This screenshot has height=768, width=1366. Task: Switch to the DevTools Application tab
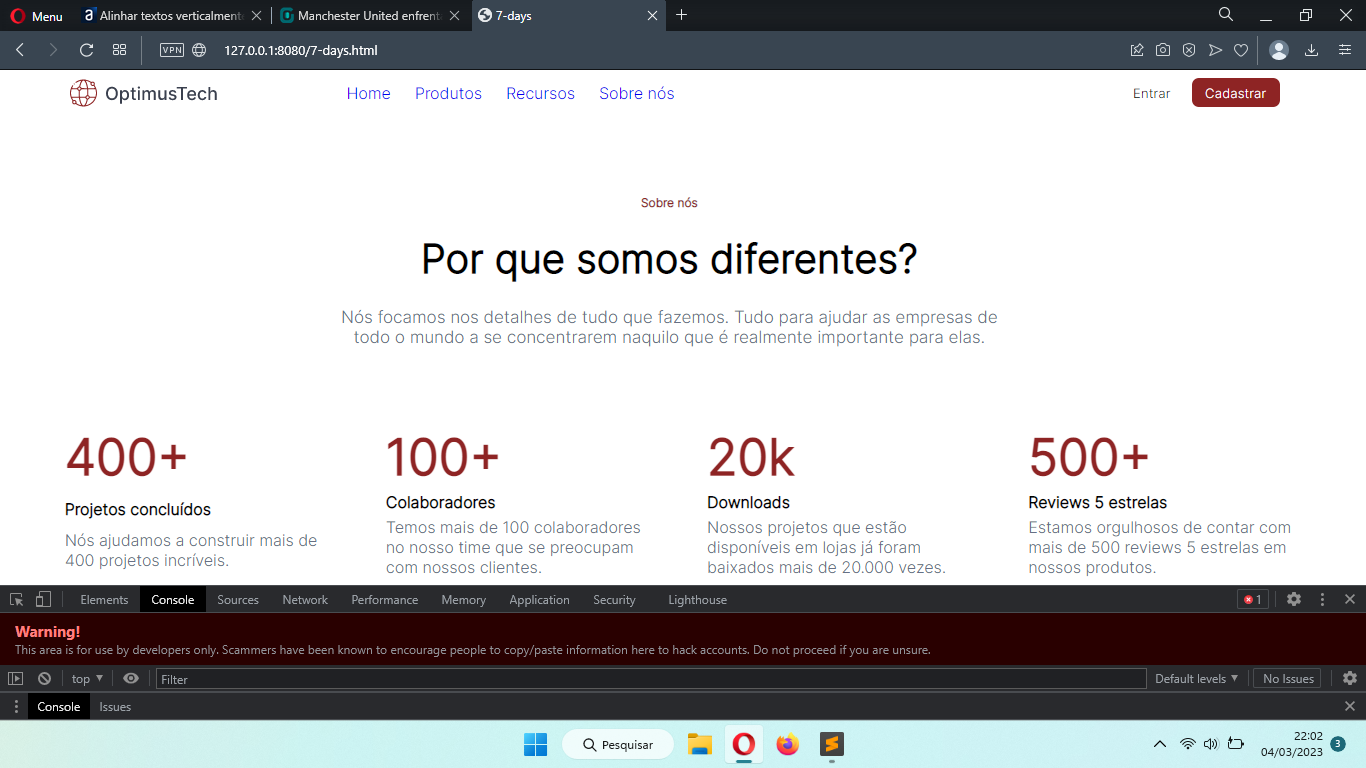(539, 599)
